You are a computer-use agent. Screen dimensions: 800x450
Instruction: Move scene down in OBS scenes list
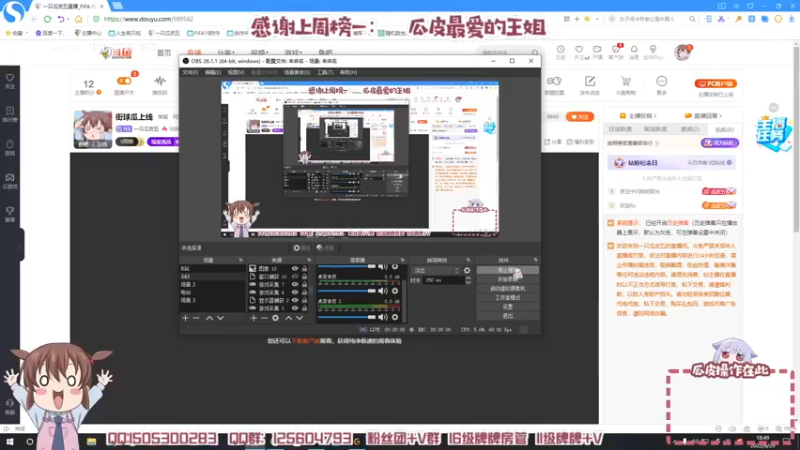(220, 318)
